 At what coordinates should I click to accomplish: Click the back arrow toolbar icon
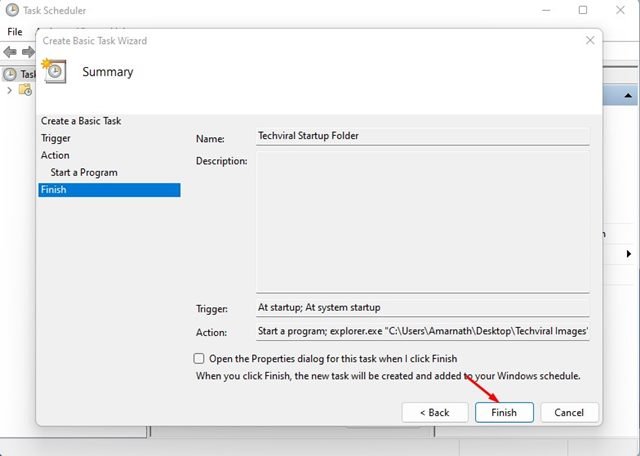click(x=10, y=52)
